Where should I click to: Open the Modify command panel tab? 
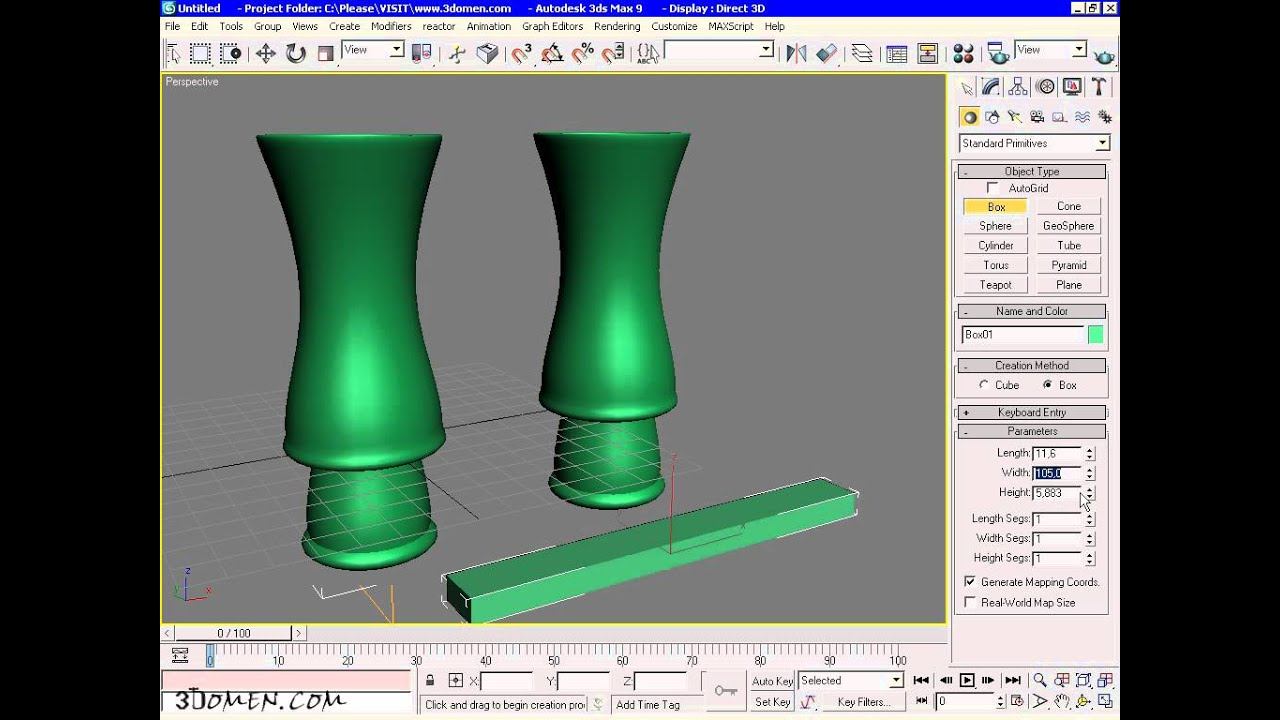coord(992,87)
